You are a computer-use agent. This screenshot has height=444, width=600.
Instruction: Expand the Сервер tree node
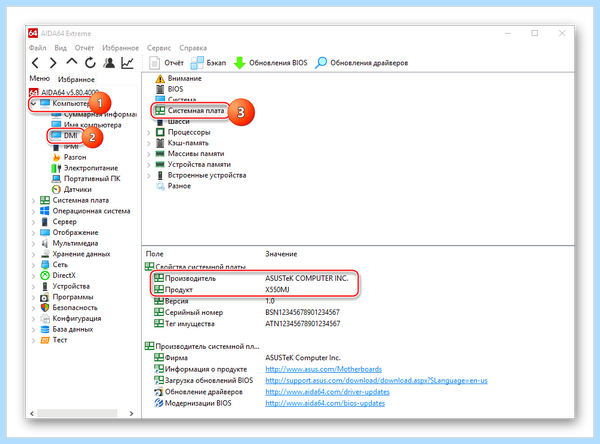(34, 222)
